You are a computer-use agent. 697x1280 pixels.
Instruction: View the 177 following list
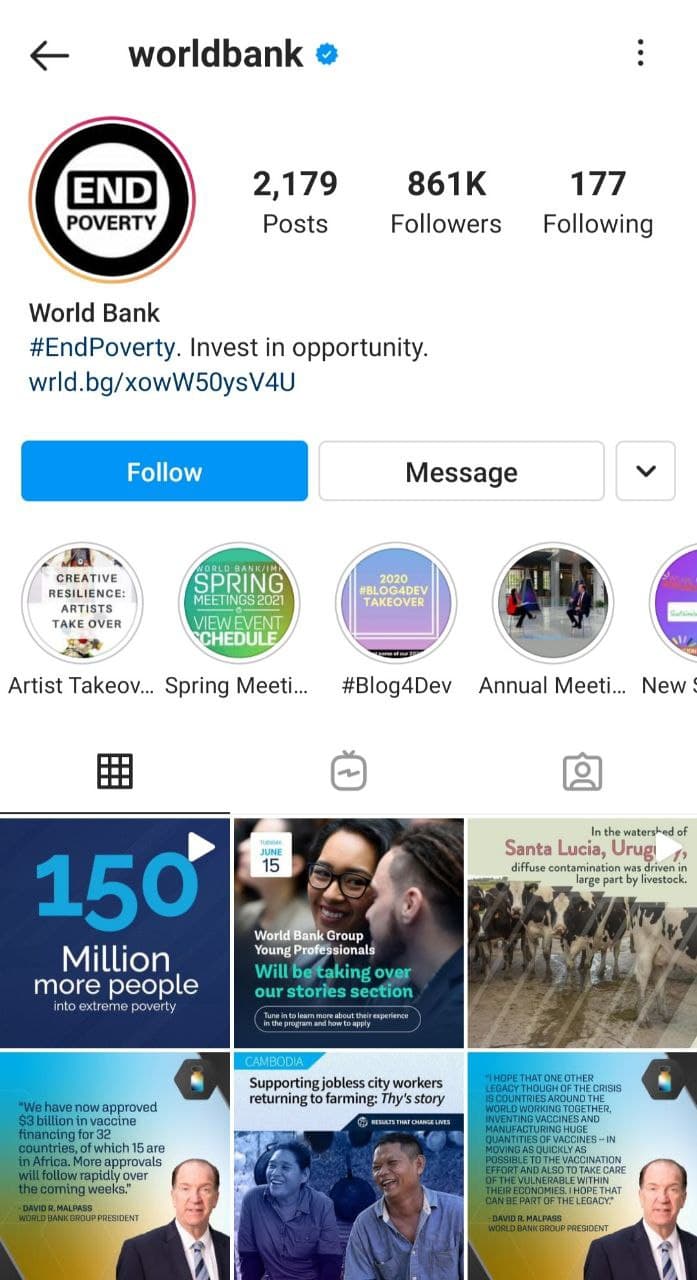(598, 202)
